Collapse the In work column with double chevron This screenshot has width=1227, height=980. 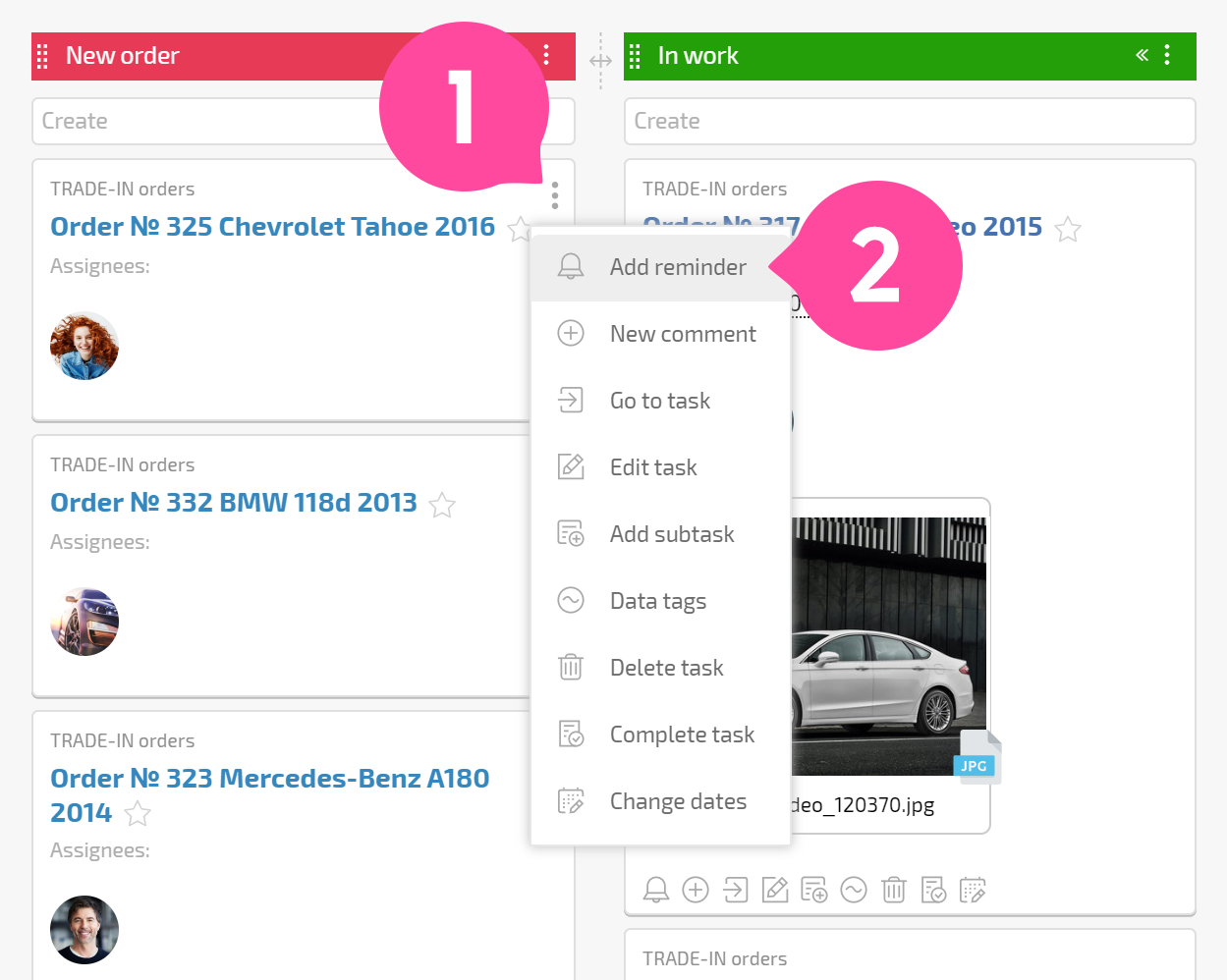1142,55
